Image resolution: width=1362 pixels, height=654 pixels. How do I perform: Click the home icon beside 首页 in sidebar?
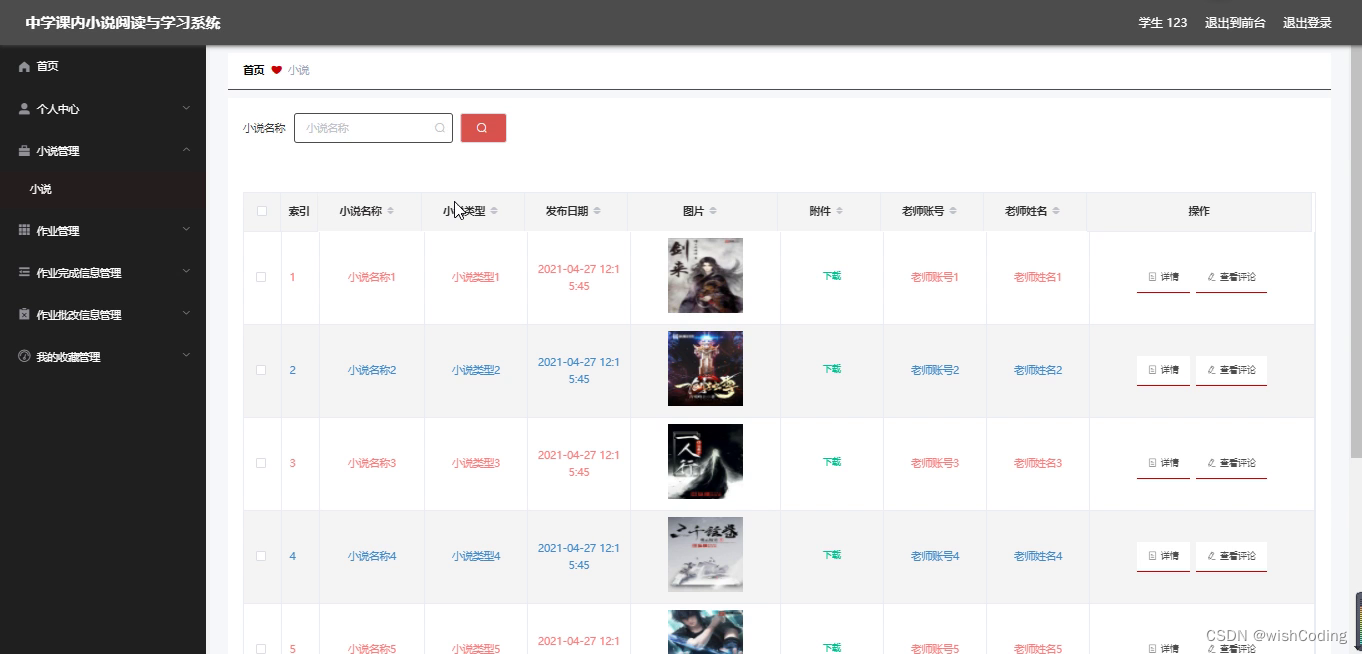pos(24,66)
